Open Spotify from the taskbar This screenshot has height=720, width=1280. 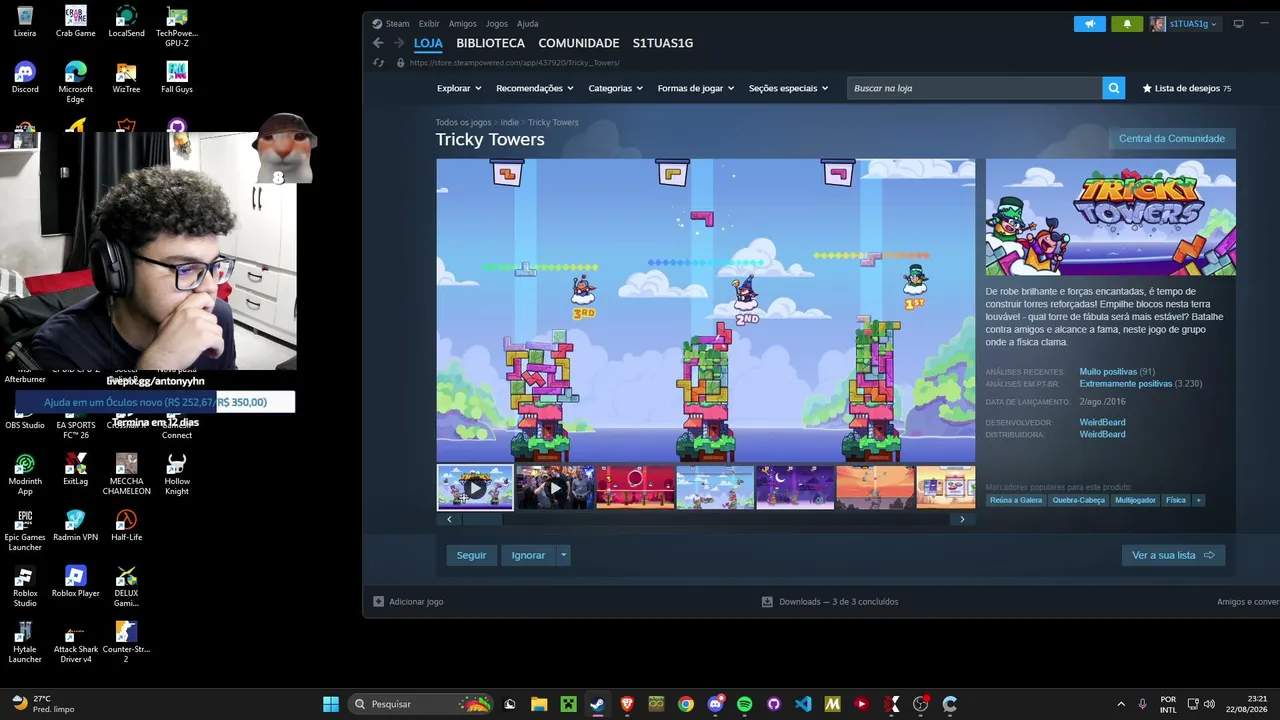(744, 704)
